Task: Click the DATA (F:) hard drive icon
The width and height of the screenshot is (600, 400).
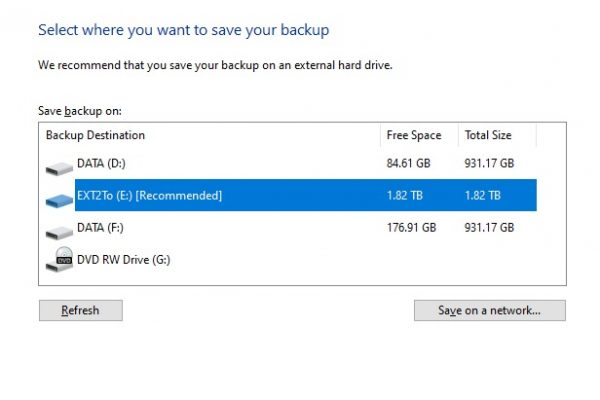Action: [x=59, y=232]
